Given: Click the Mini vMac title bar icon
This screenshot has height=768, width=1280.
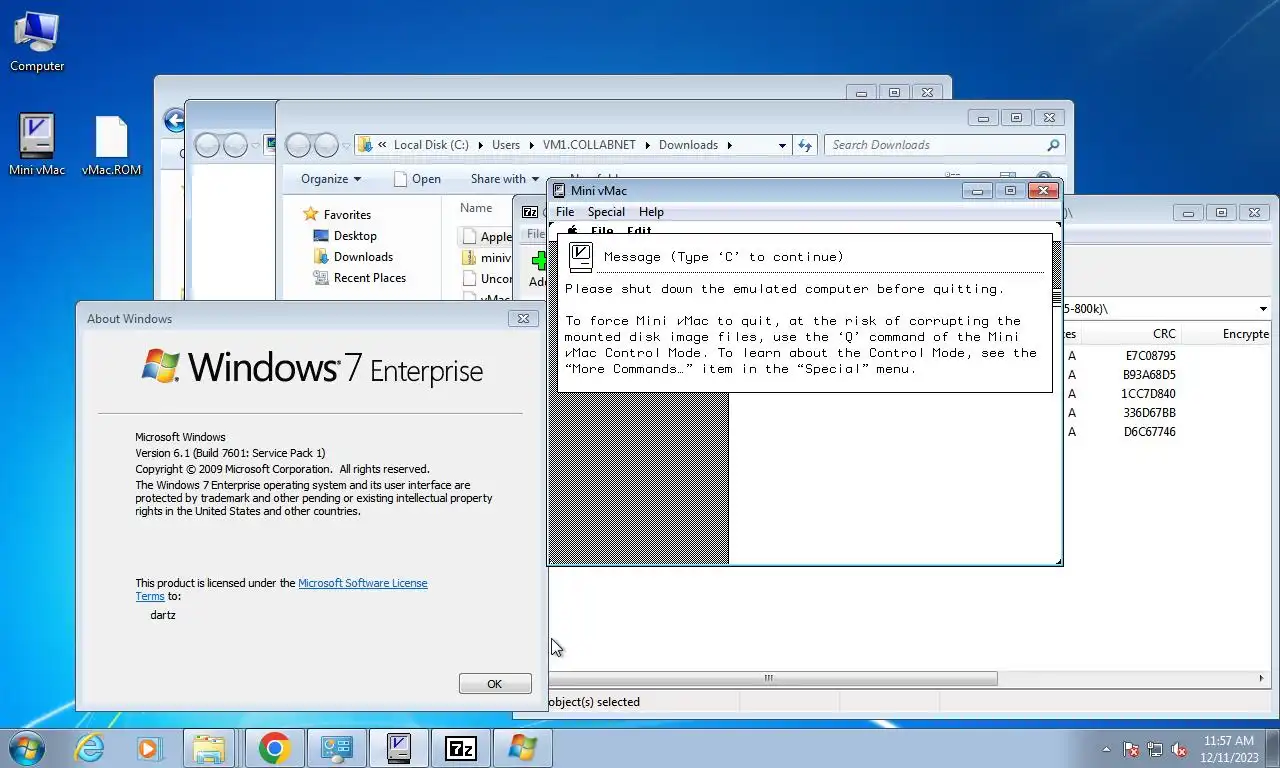Looking at the screenshot, I should 559,190.
